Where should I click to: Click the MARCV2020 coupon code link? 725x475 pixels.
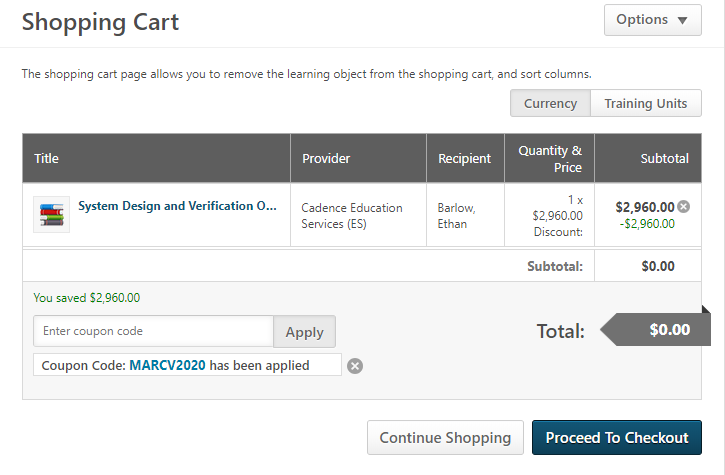pos(167,365)
